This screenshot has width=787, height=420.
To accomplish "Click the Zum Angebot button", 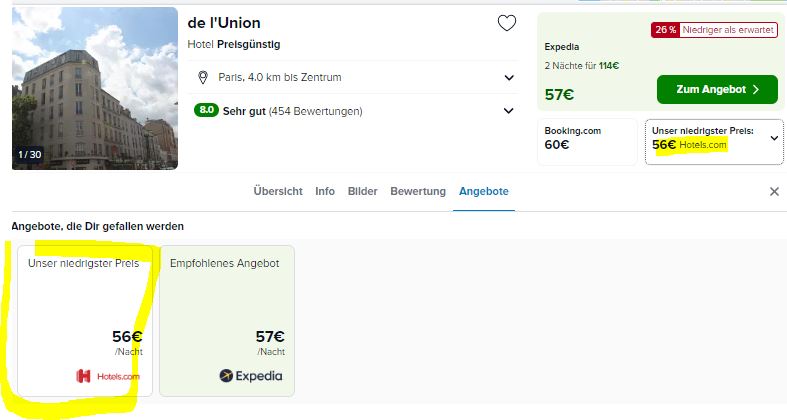I will [x=717, y=89].
